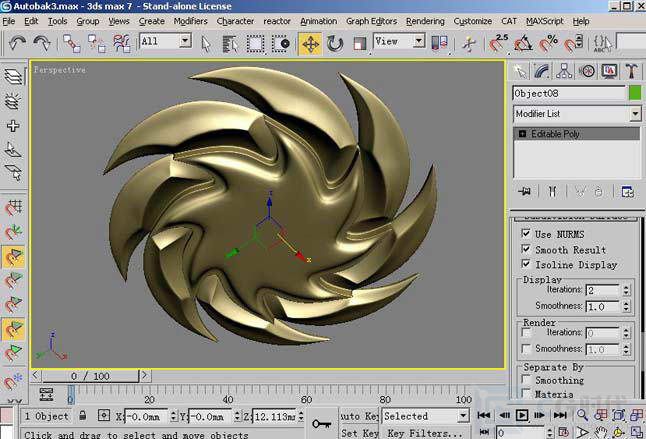Activate the Select Object arrow tool

[206, 44]
